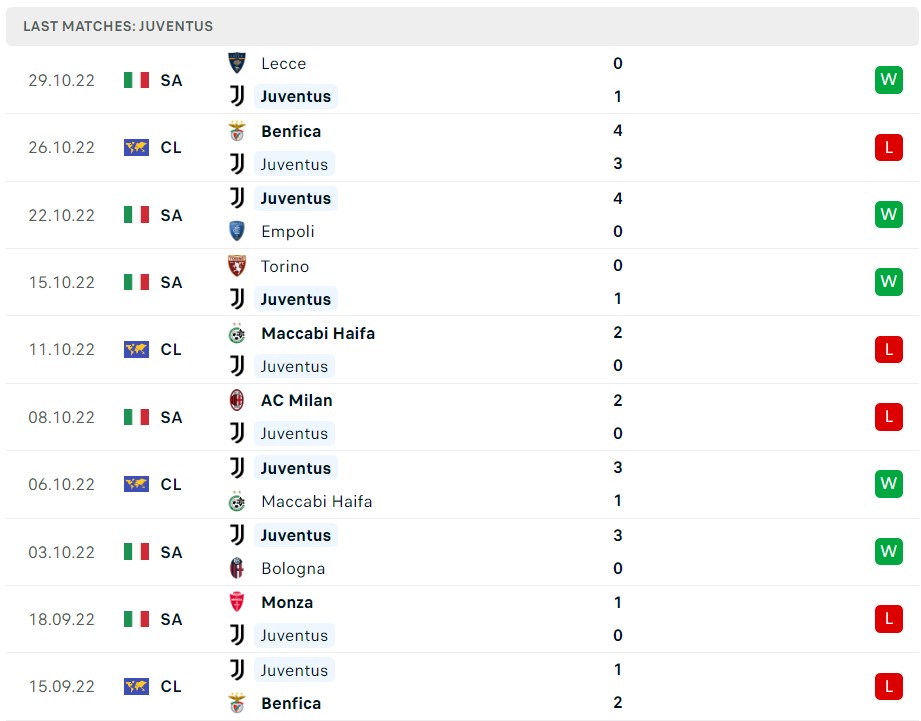Click the date 15.09.22 in the last row

[x=61, y=686]
